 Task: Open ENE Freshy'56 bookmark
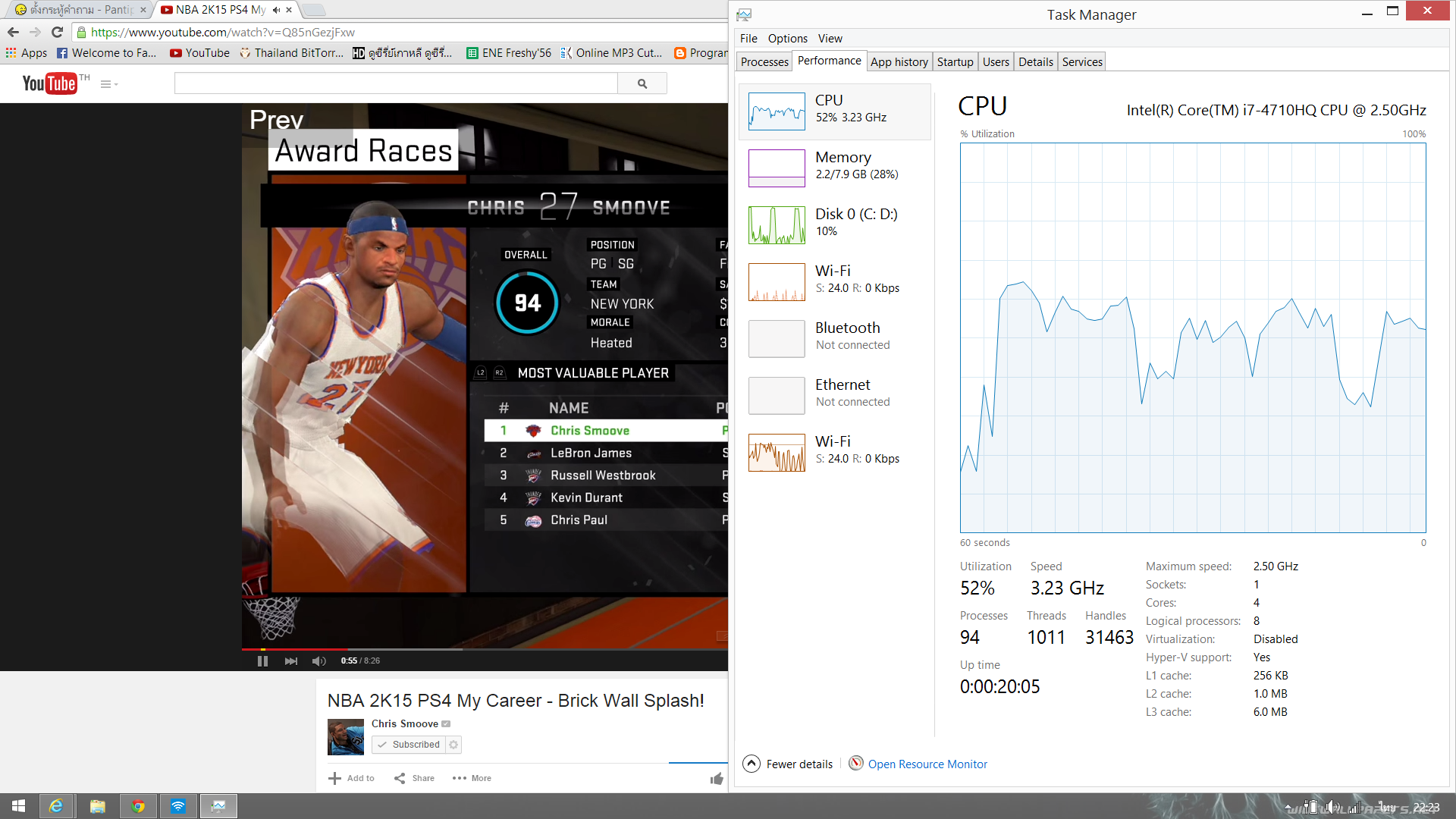pos(509,52)
